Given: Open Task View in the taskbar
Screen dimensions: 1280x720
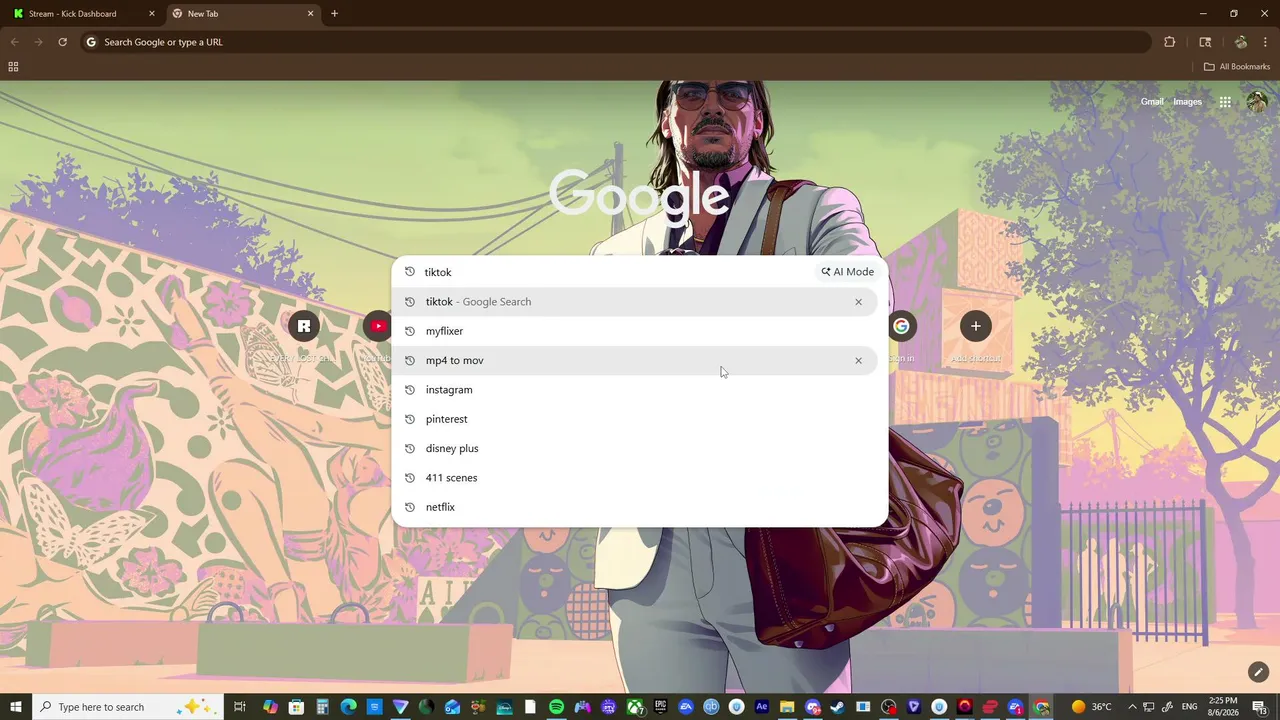Looking at the screenshot, I should [x=240, y=707].
